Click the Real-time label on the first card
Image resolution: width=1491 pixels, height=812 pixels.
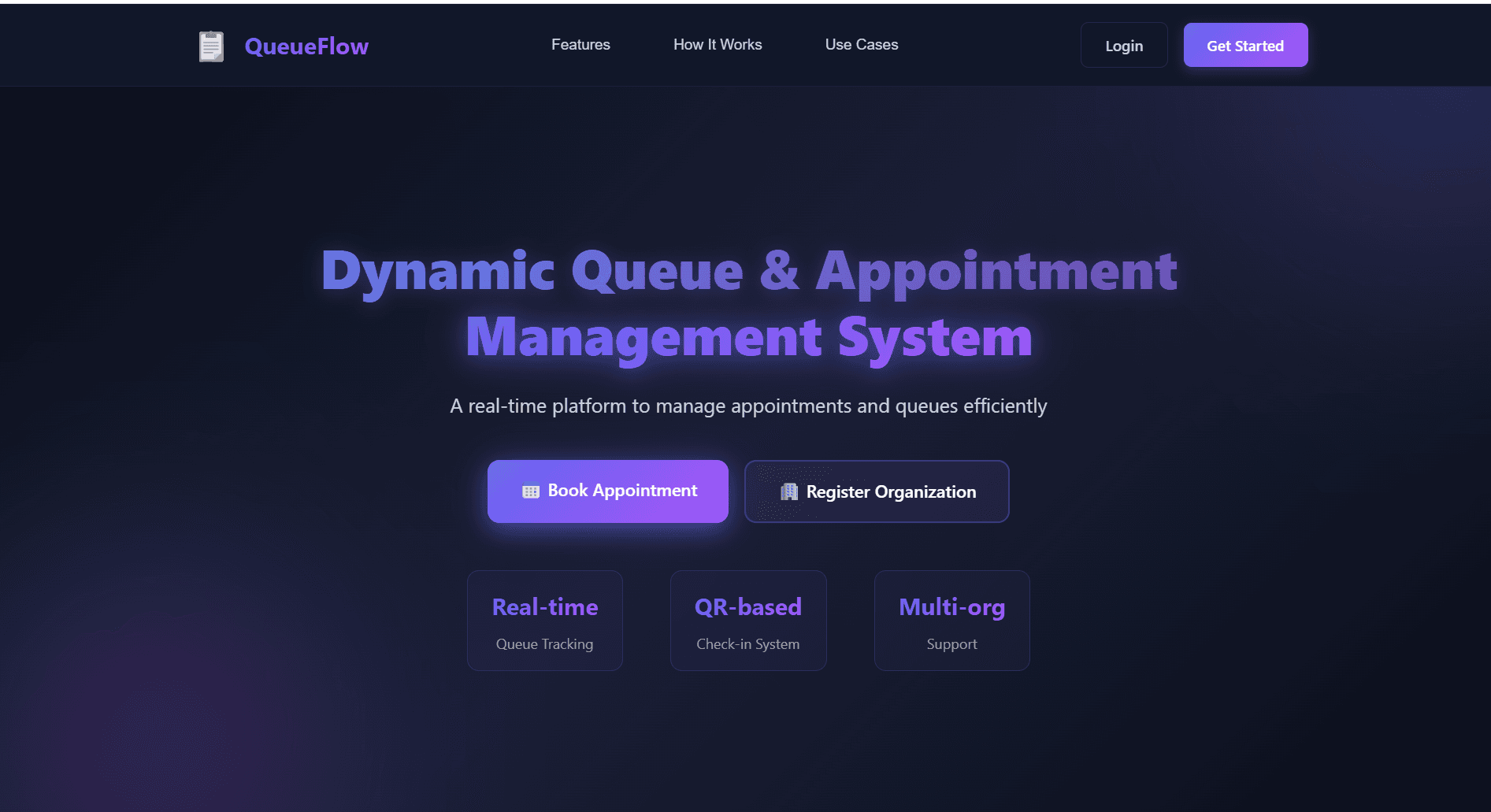544,607
